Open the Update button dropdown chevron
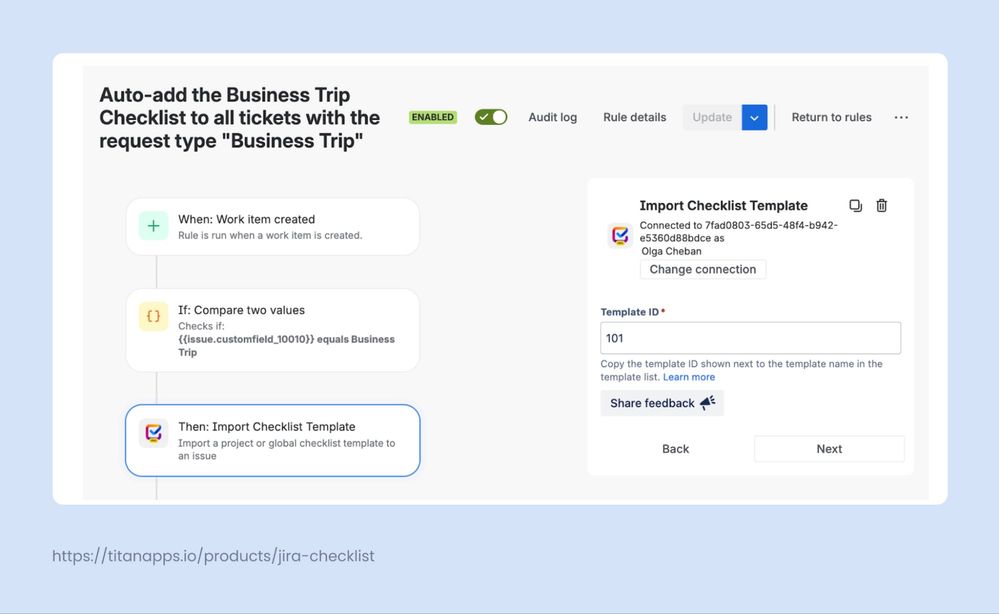This screenshot has height=614, width=999. pos(755,117)
